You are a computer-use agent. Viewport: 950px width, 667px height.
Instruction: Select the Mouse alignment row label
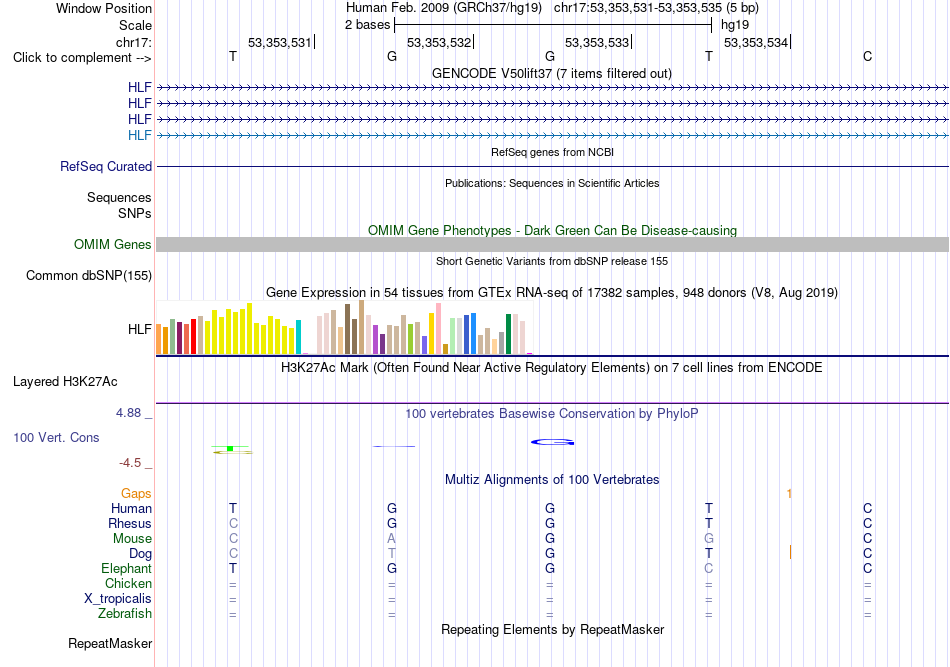132,539
